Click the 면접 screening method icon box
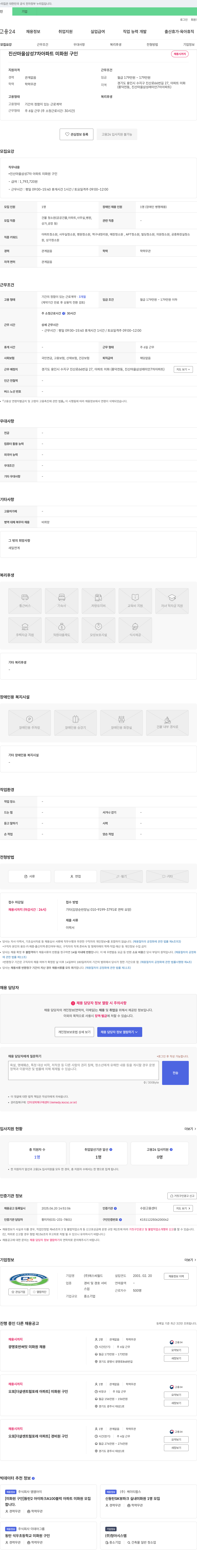 pos(75,877)
